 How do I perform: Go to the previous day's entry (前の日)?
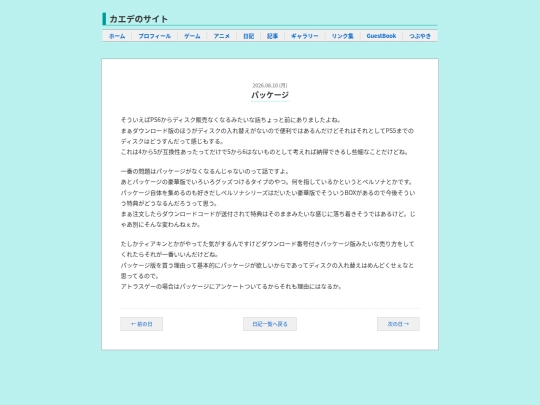tap(142, 324)
